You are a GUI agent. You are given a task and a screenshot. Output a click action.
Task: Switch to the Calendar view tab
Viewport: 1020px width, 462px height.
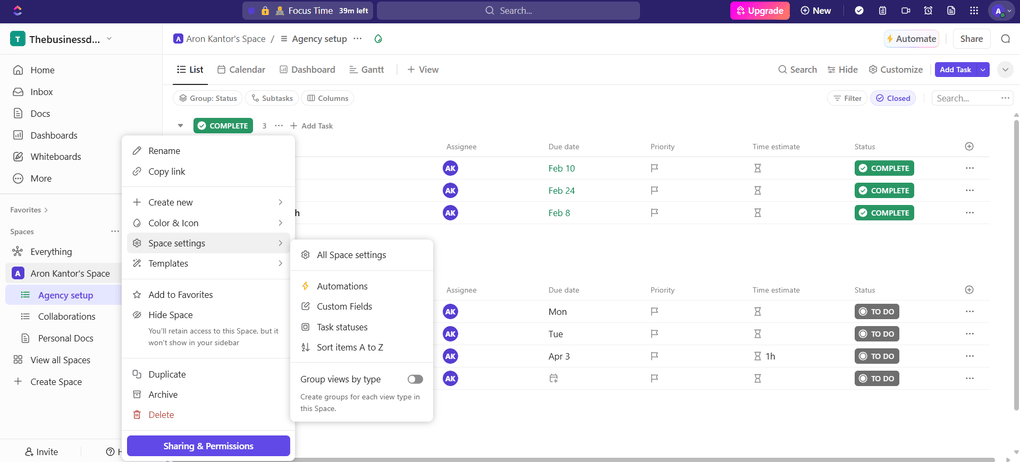tap(241, 70)
